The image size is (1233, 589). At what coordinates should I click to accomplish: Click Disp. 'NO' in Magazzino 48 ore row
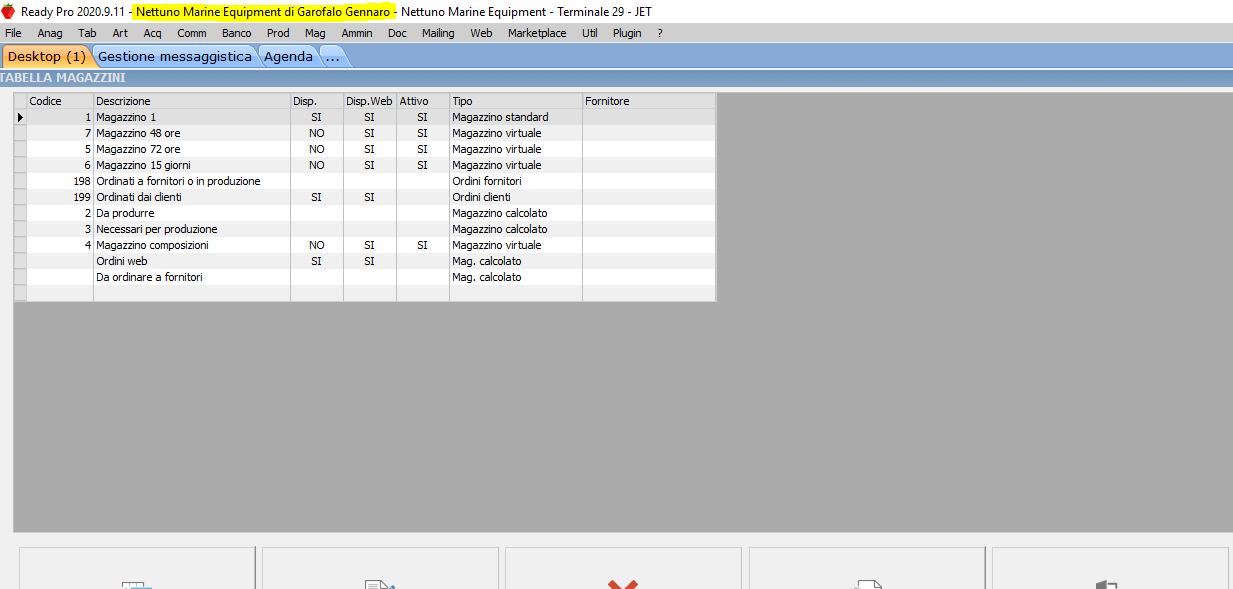[317, 133]
